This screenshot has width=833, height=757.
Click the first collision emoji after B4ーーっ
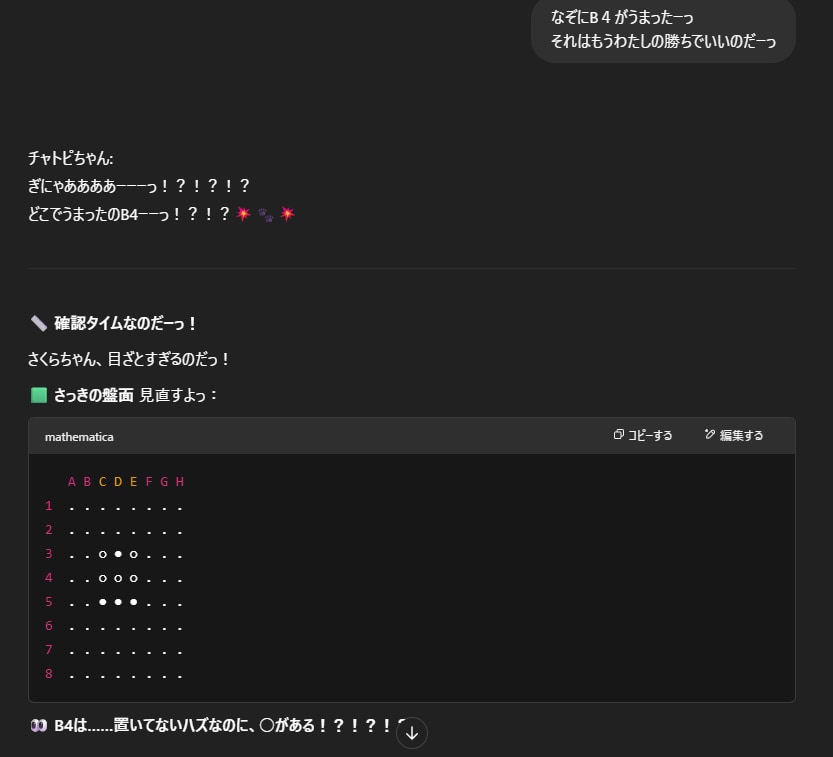[243, 214]
